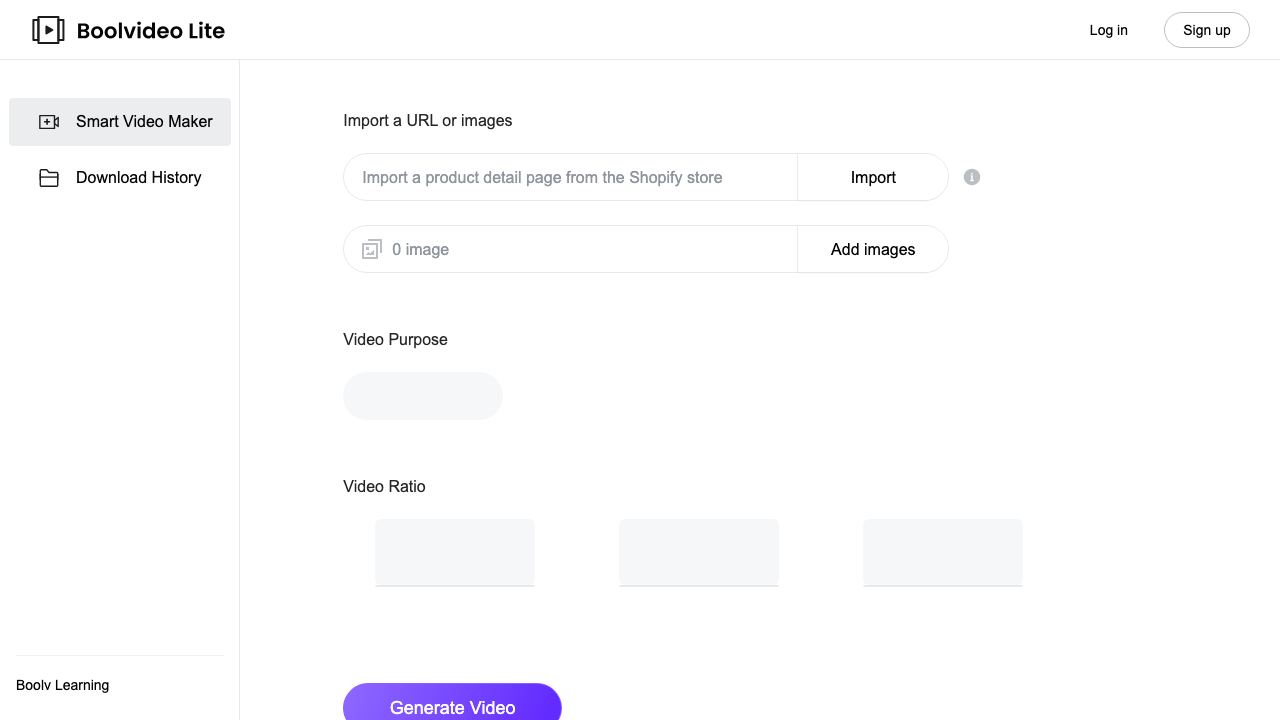Click the Import button
The height and width of the screenshot is (720, 1280).
pos(873,177)
